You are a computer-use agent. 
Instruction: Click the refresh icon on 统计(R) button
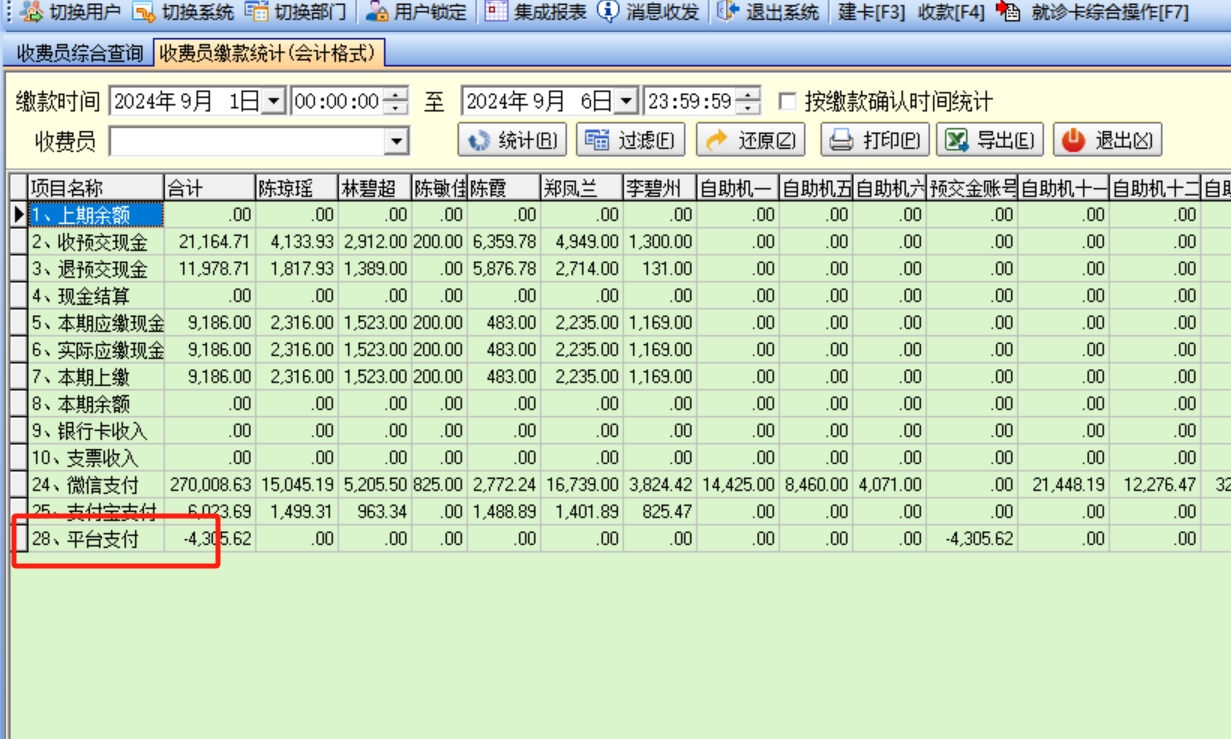coord(479,141)
